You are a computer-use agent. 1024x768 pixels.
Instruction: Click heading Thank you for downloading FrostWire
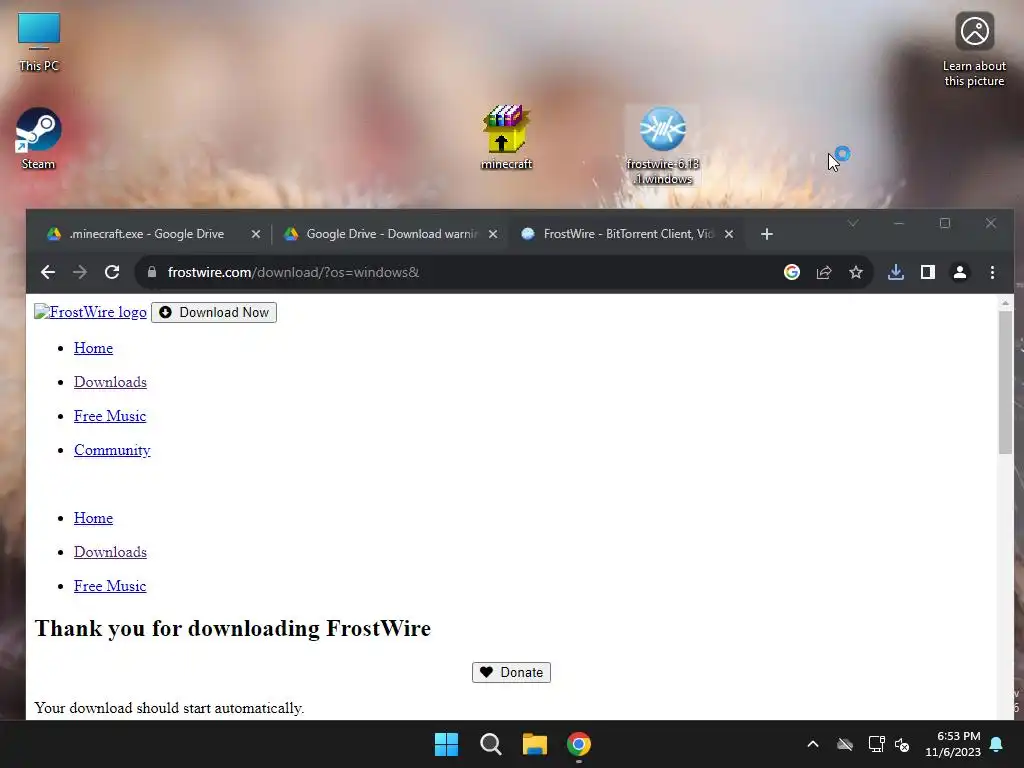232,628
